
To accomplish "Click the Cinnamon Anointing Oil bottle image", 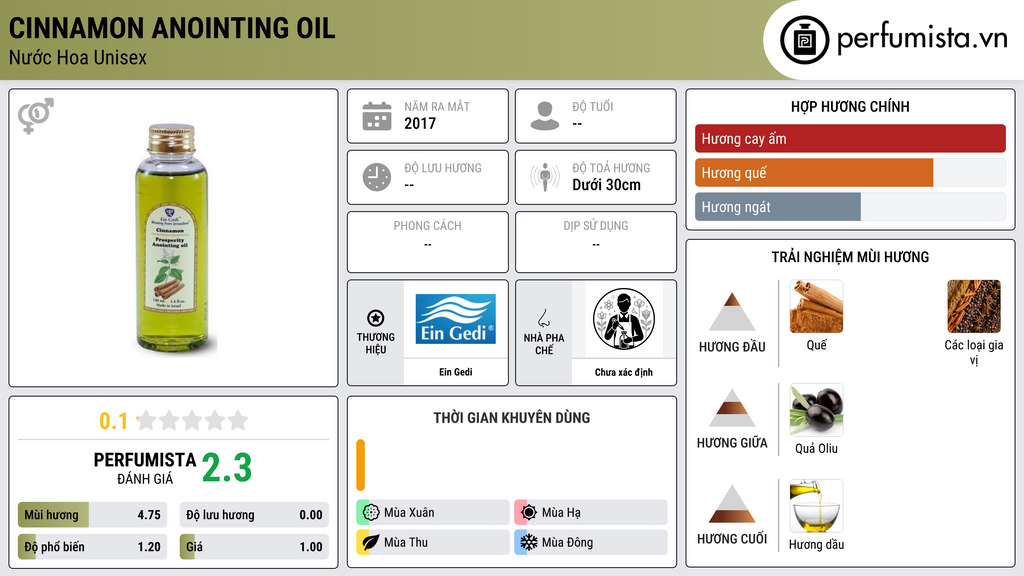I will (x=173, y=238).
